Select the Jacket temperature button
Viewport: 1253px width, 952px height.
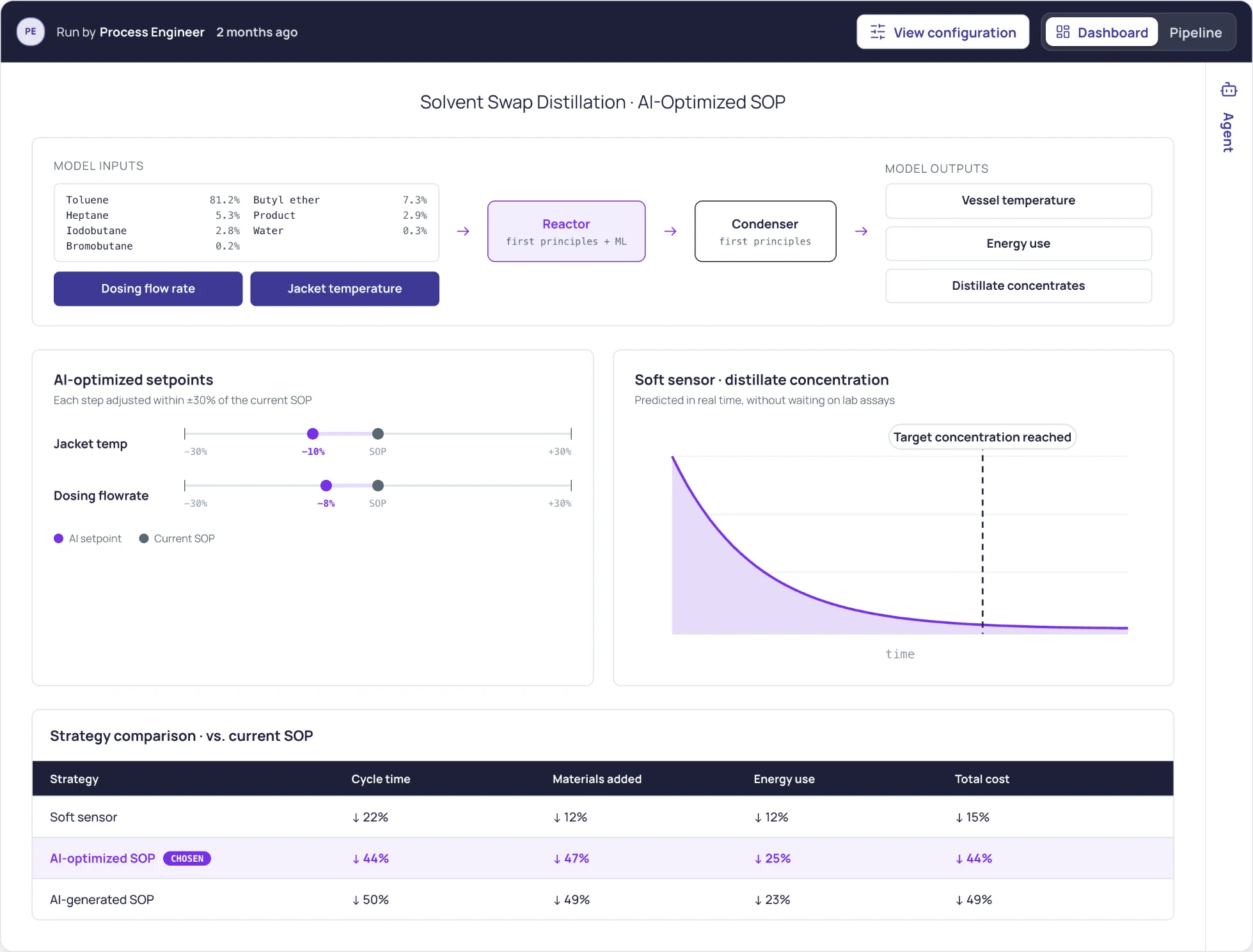click(x=344, y=289)
